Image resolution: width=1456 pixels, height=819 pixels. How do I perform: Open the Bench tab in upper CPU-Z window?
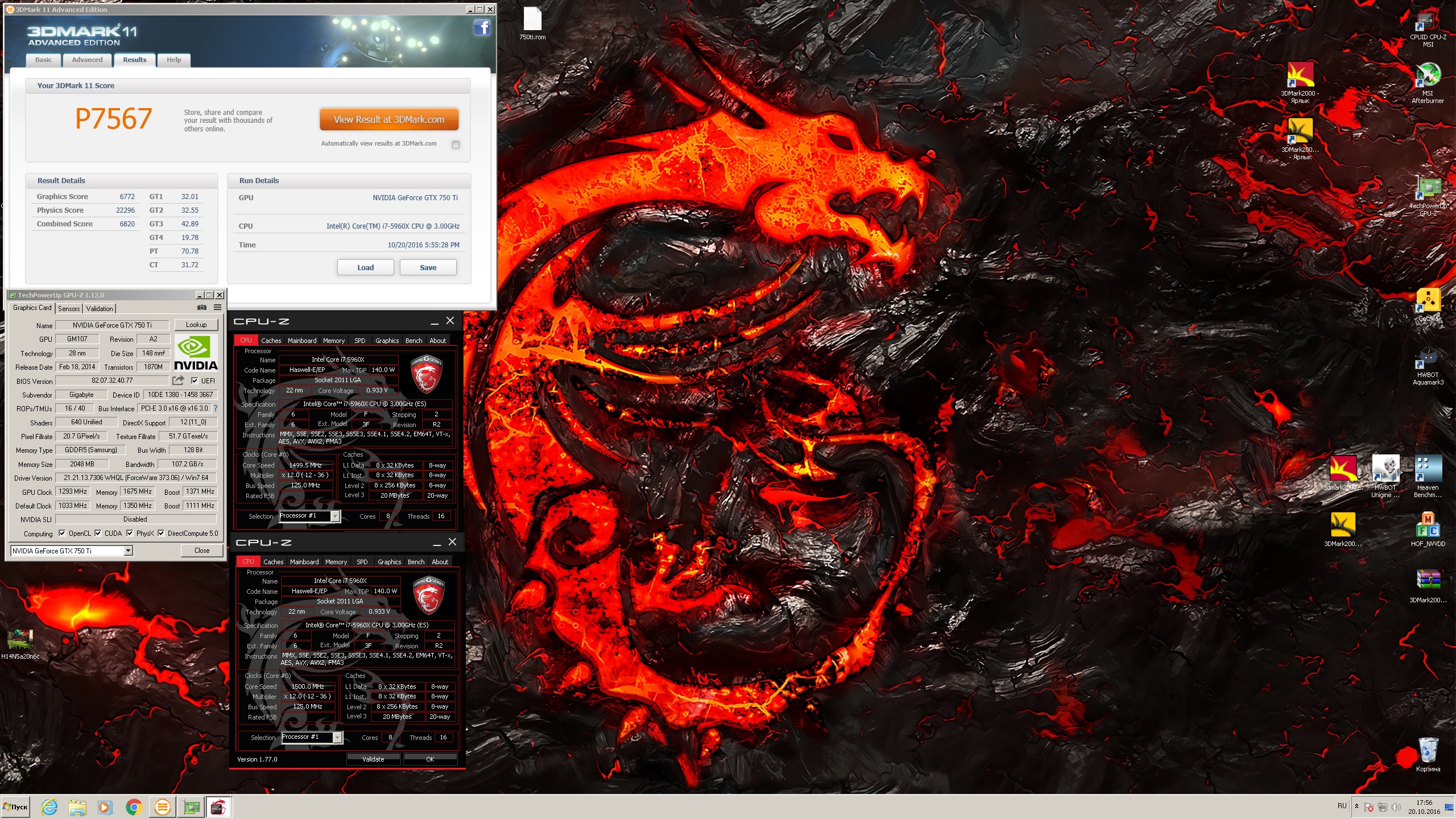(413, 340)
